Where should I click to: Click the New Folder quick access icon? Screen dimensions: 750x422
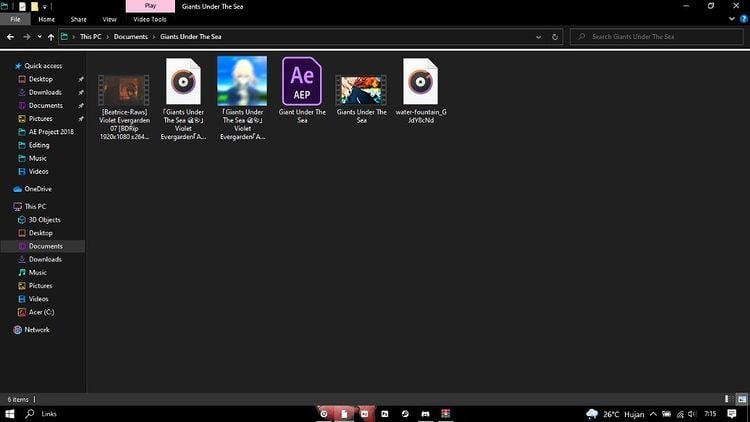[x=34, y=7]
